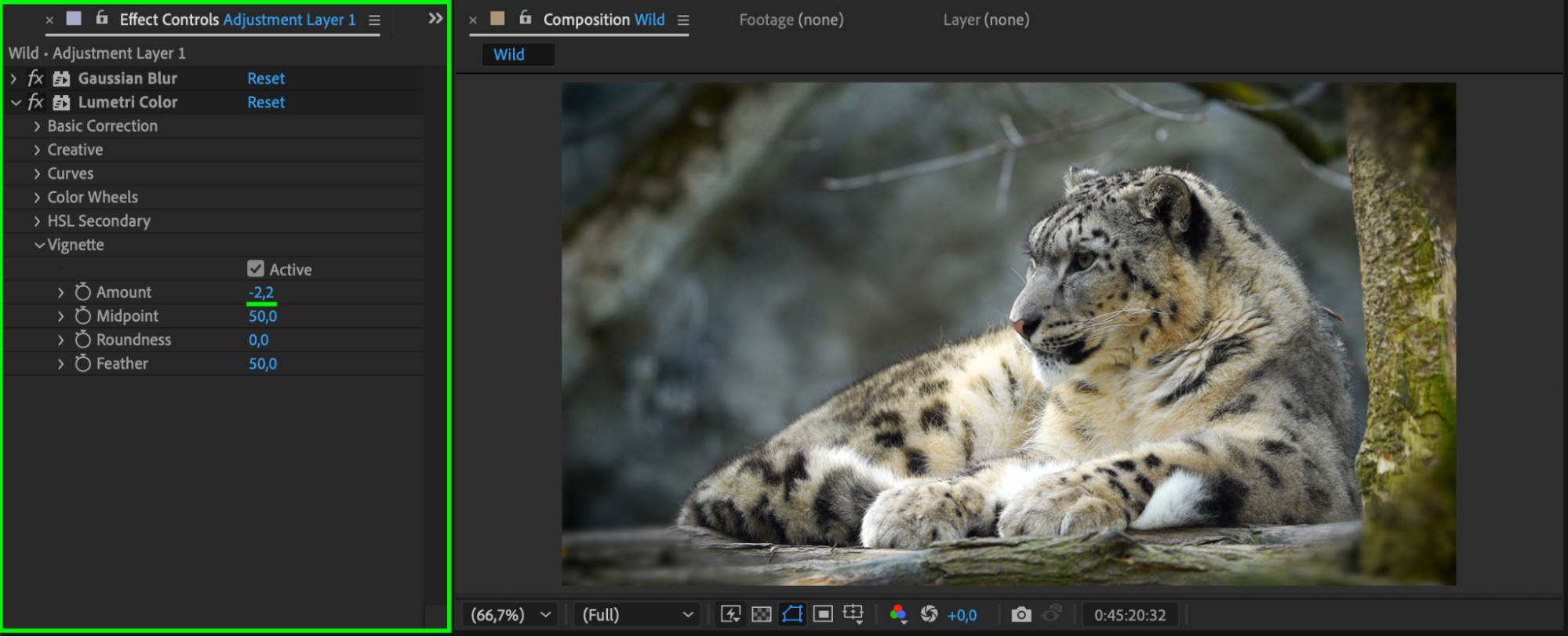The height and width of the screenshot is (637, 1568).
Task: Uncheck the Vignette Active checkbox
Action: click(x=256, y=269)
